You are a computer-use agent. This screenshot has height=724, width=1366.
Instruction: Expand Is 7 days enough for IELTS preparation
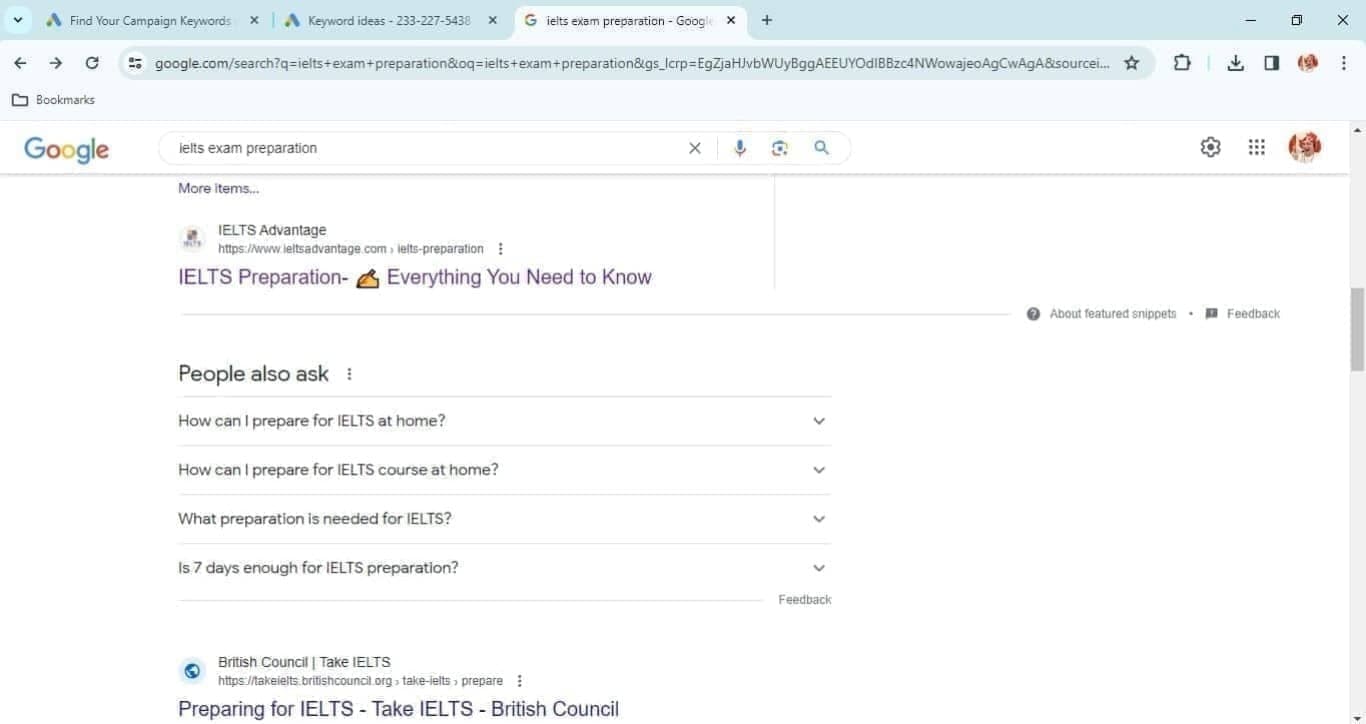504,568
